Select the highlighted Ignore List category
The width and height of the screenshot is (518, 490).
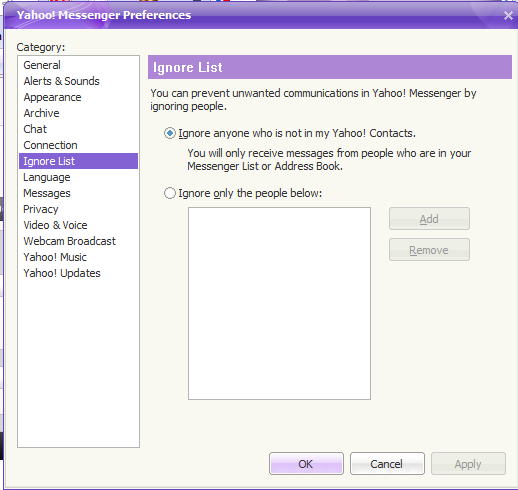click(x=78, y=161)
